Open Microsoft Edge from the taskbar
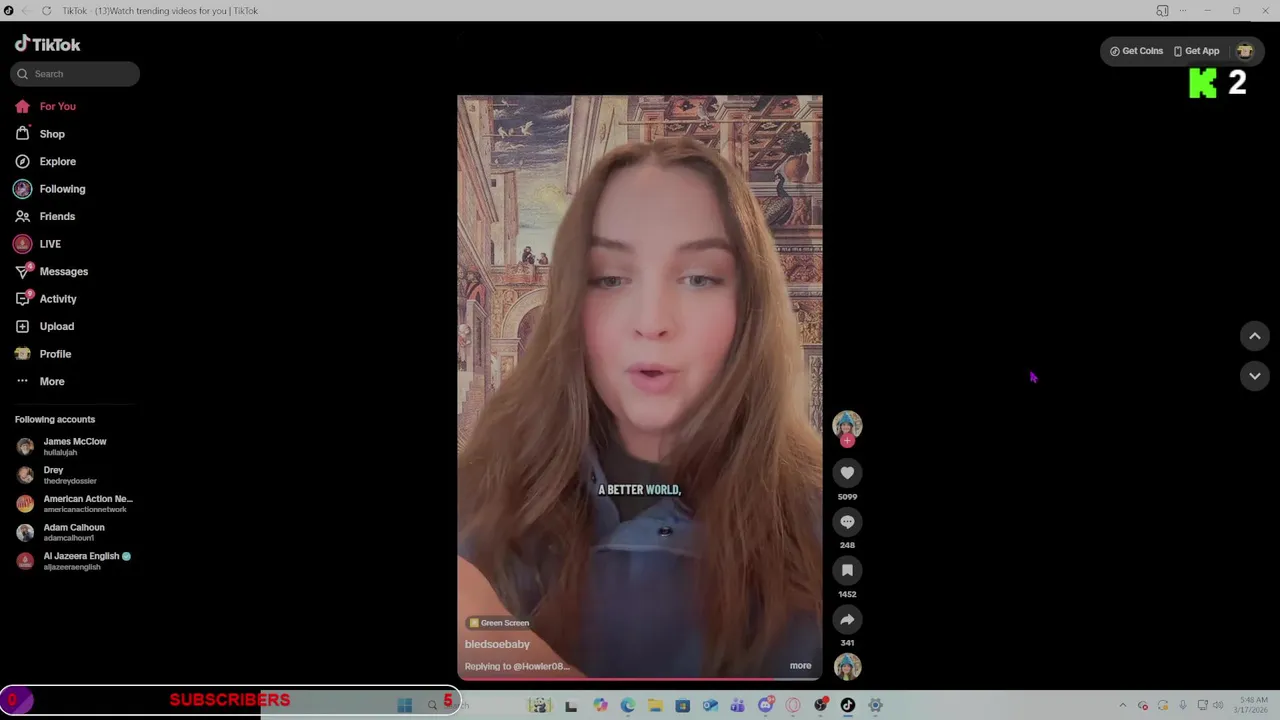The width and height of the screenshot is (1280, 720). [x=628, y=705]
